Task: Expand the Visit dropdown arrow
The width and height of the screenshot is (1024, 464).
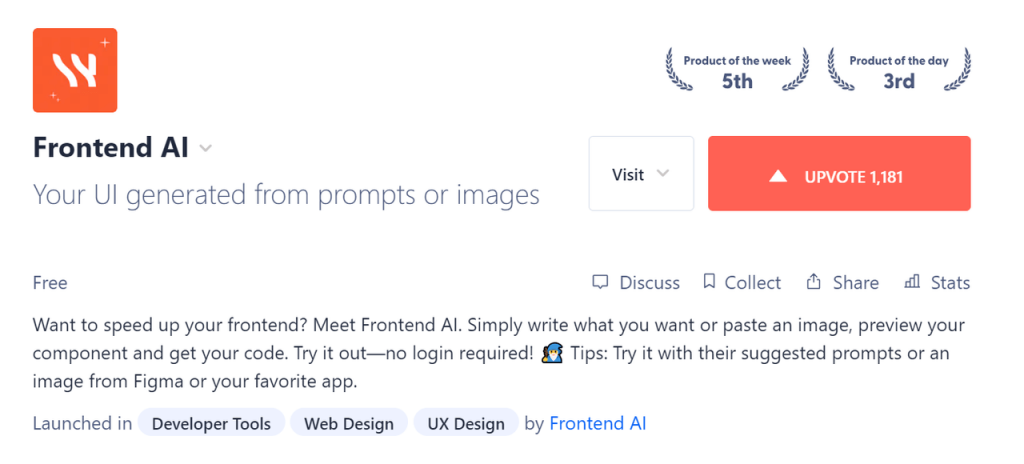Action: pos(663,174)
